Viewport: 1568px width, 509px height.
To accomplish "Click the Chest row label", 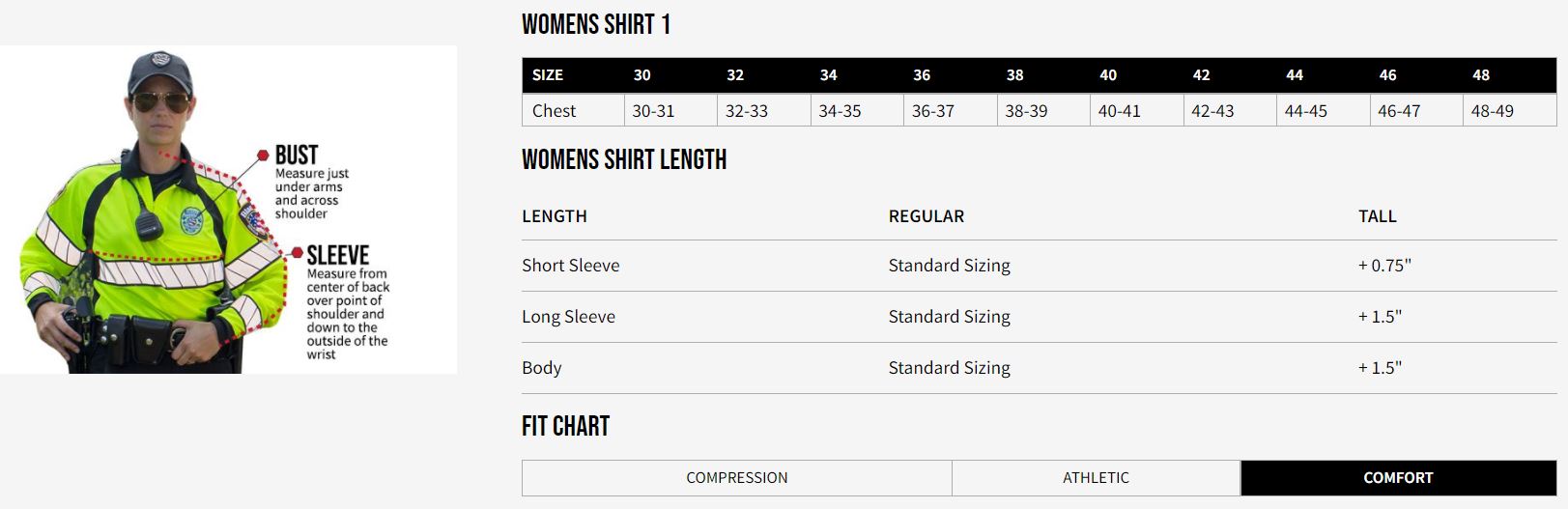I will 554,111.
